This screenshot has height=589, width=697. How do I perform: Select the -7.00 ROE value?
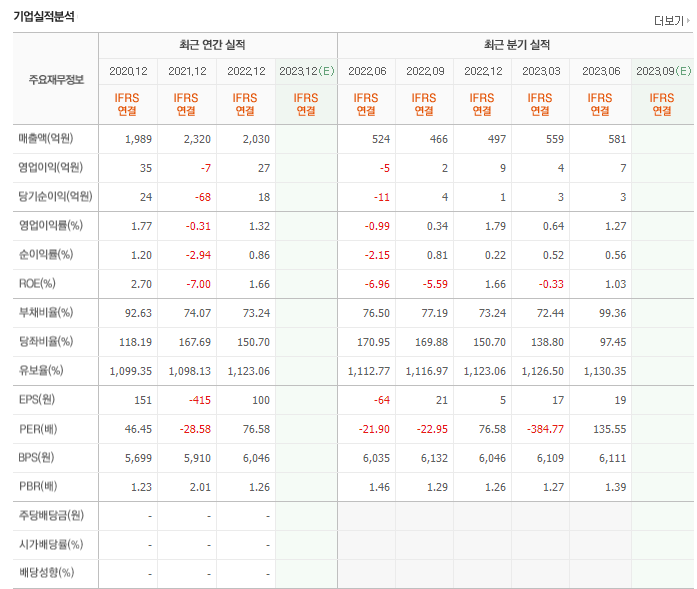coord(198,284)
